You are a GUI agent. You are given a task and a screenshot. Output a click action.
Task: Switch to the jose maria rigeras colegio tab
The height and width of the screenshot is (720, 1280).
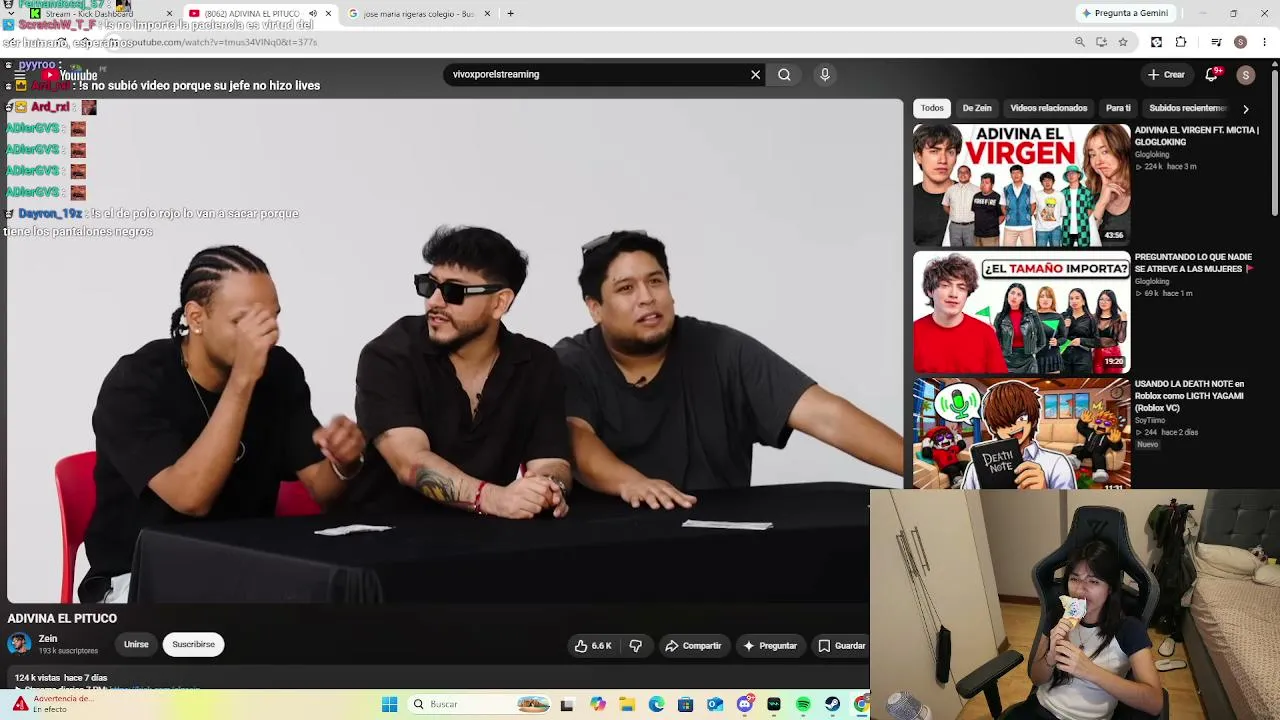point(418,14)
